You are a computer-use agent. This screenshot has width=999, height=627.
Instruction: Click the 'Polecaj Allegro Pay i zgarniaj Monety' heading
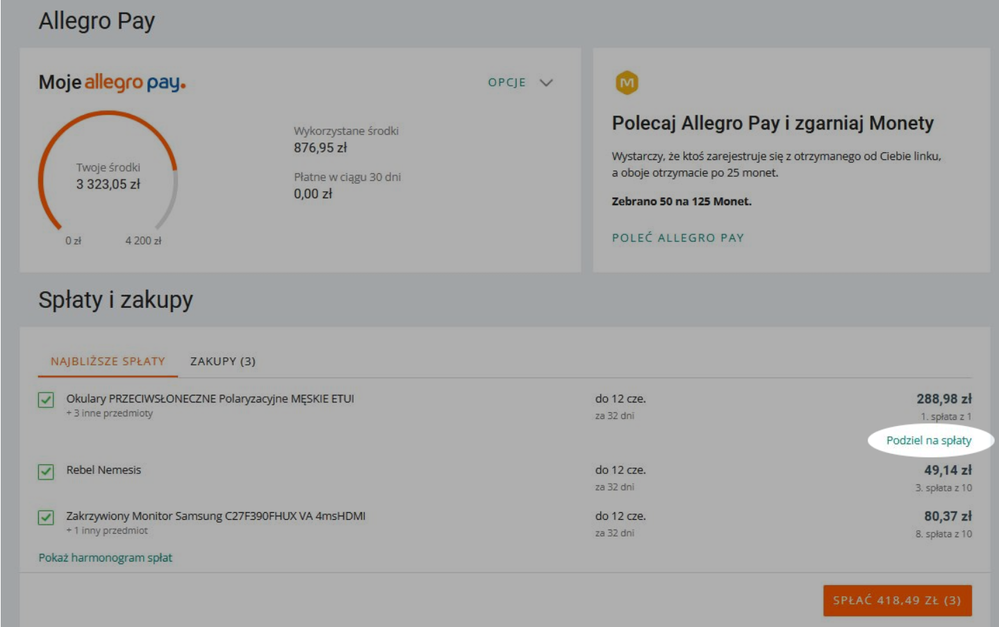click(773, 123)
